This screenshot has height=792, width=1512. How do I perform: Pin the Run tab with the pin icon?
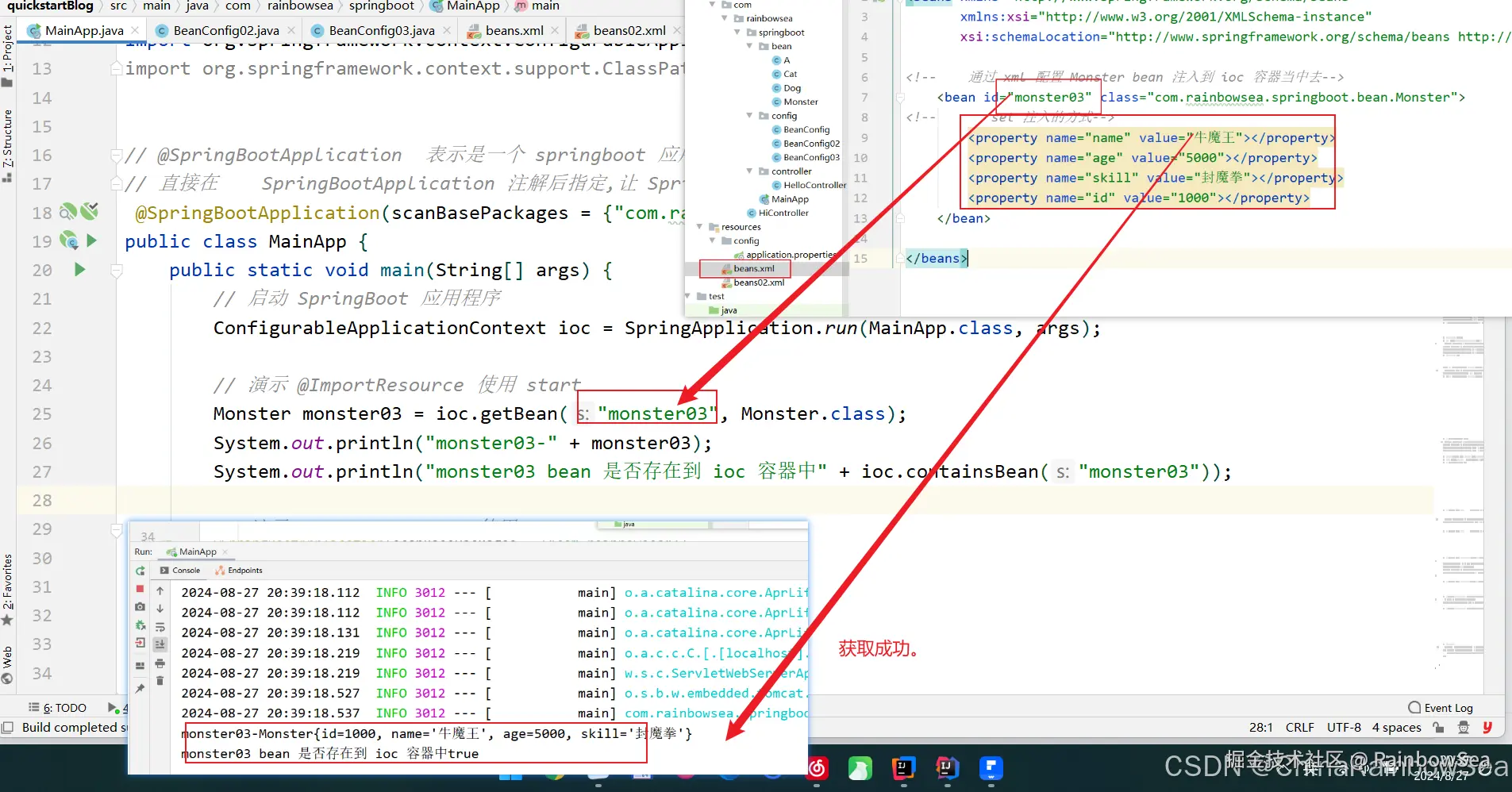140,688
